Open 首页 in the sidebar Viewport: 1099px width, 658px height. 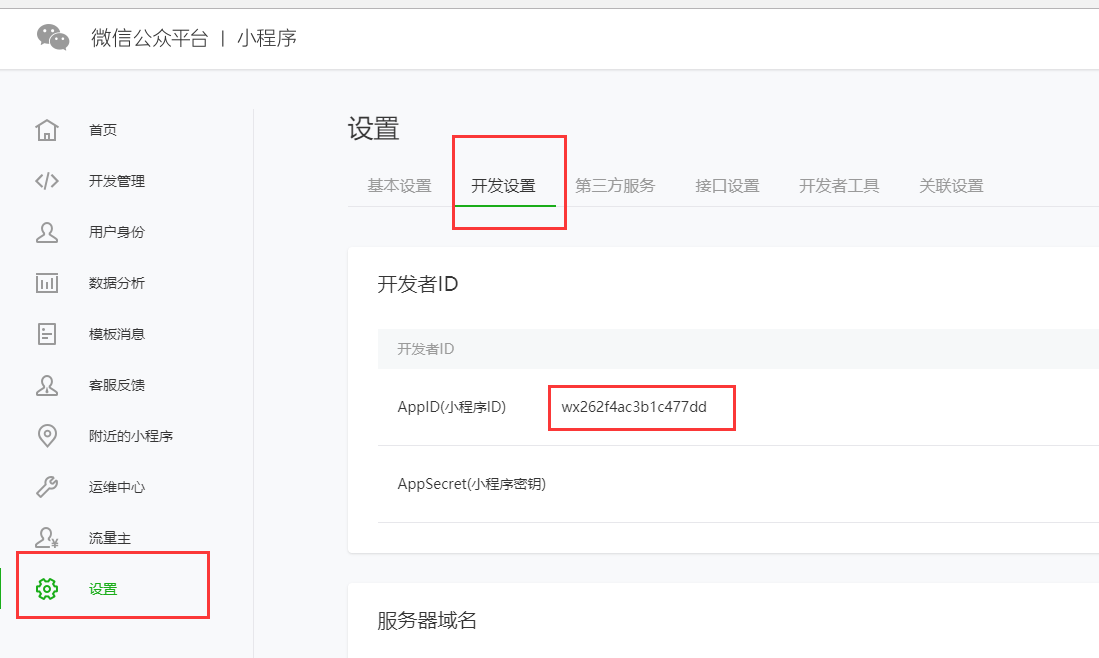(x=103, y=130)
